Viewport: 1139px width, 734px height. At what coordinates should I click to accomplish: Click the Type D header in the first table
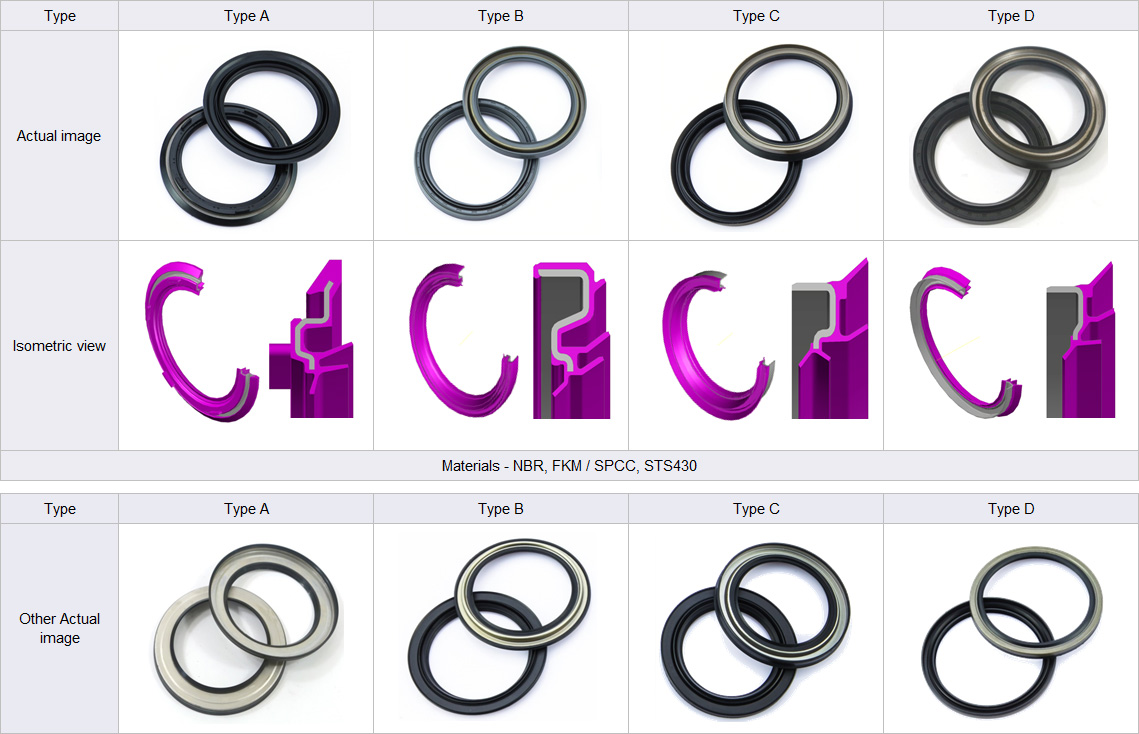point(1011,16)
